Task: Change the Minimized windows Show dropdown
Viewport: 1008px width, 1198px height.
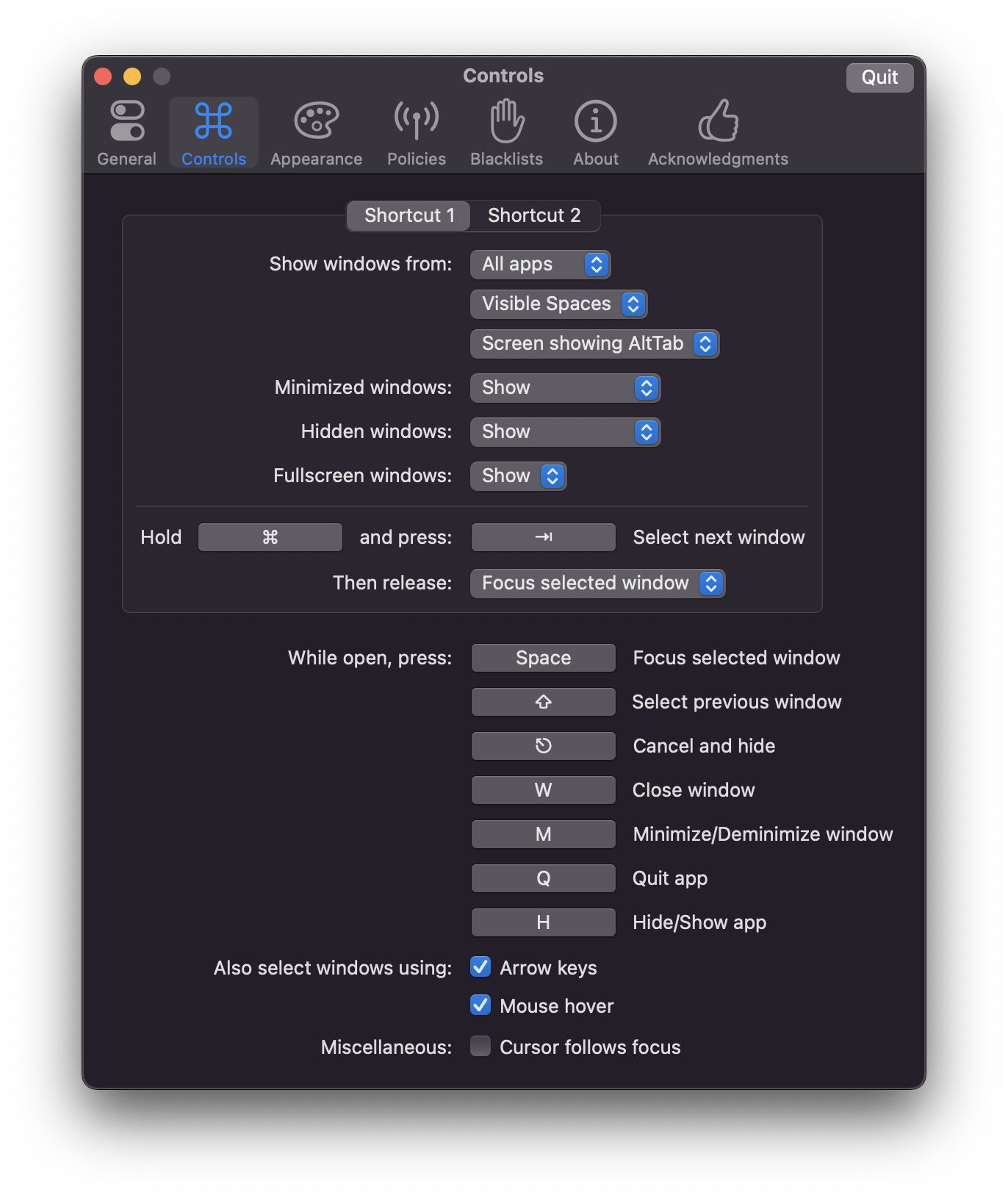Action: tap(565, 388)
